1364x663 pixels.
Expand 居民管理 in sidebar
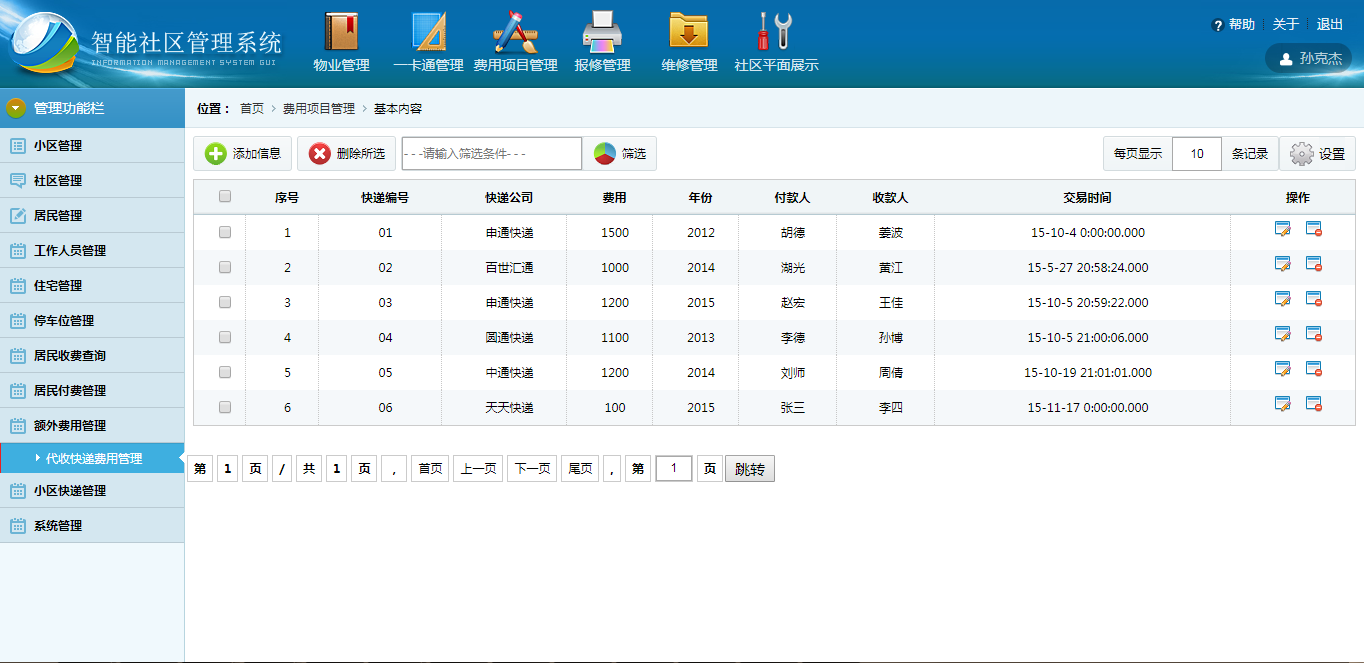coord(92,216)
